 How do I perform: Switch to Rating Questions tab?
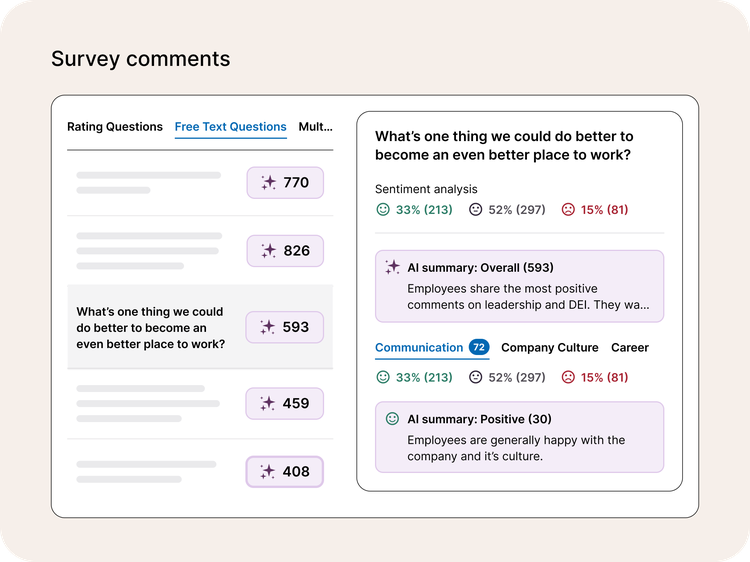point(114,127)
